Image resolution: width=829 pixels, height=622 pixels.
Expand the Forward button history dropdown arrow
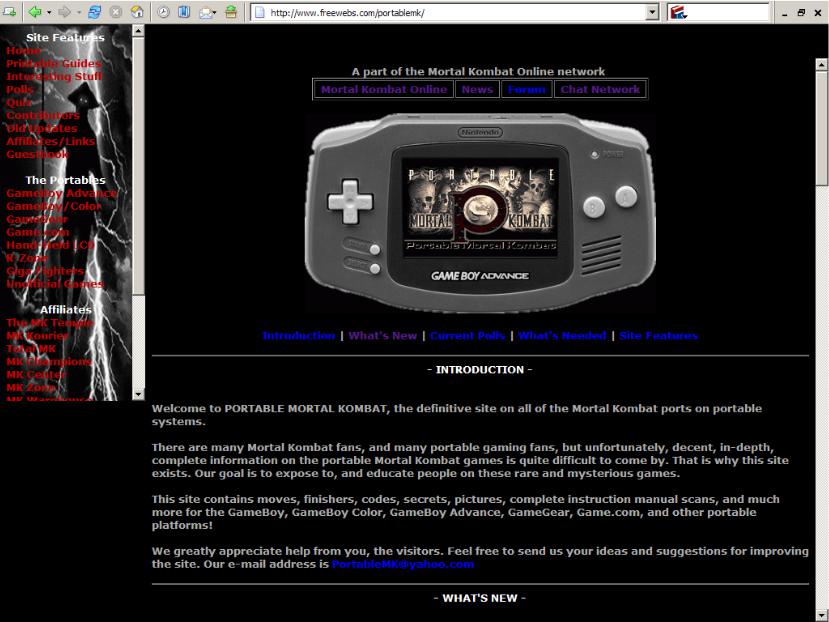tap(79, 12)
